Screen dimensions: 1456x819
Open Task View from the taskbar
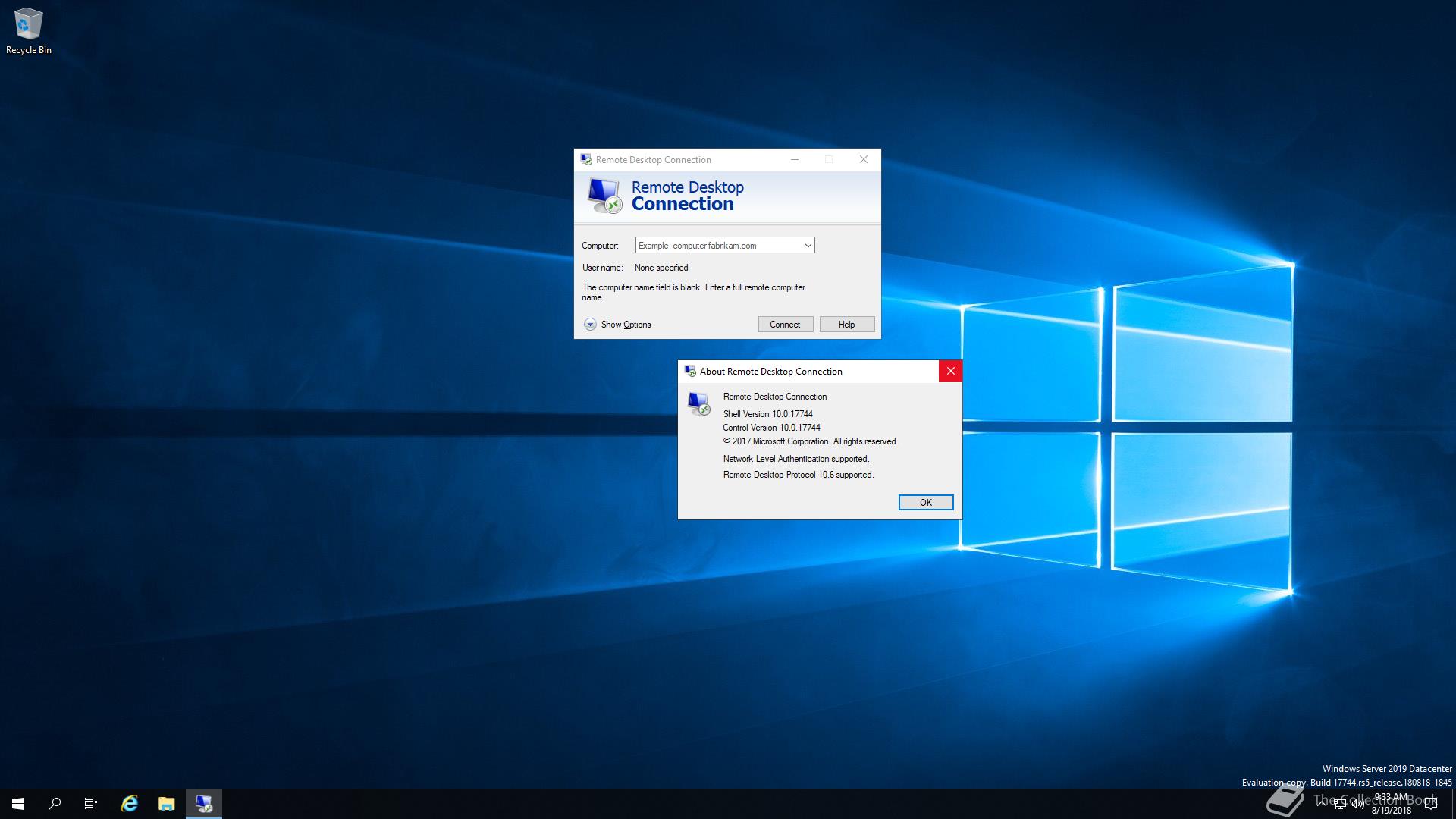[91, 804]
